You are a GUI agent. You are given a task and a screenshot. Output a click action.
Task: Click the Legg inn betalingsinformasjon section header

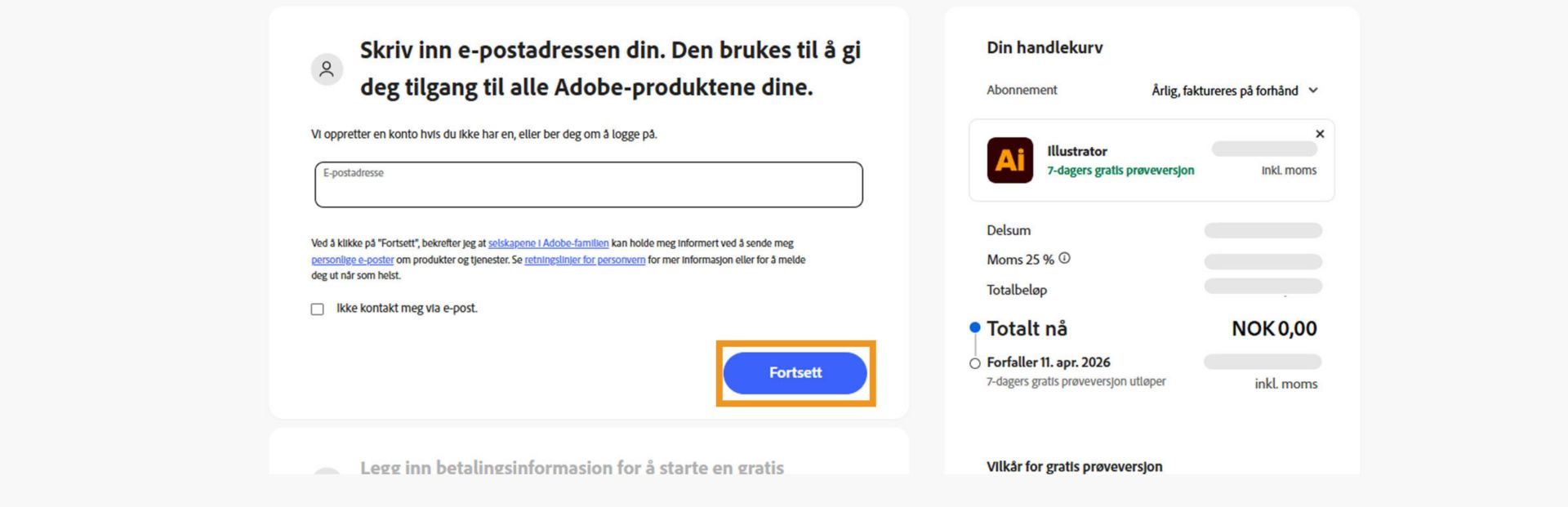(570, 468)
